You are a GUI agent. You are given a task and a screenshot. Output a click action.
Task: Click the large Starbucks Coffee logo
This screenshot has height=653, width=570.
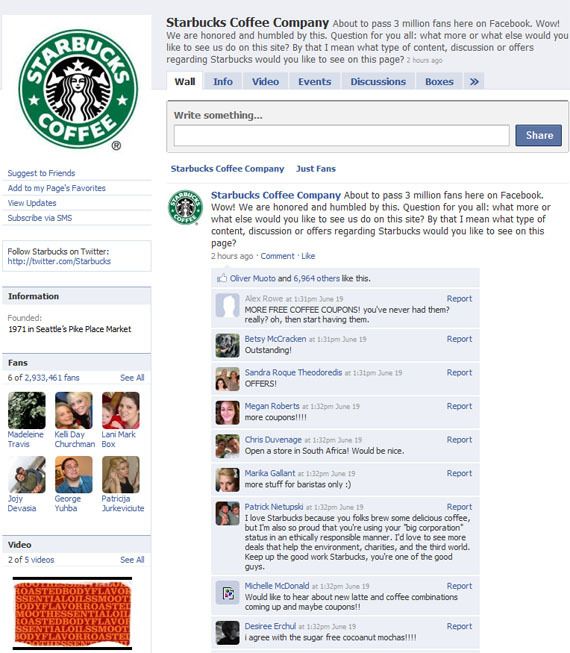(78, 89)
